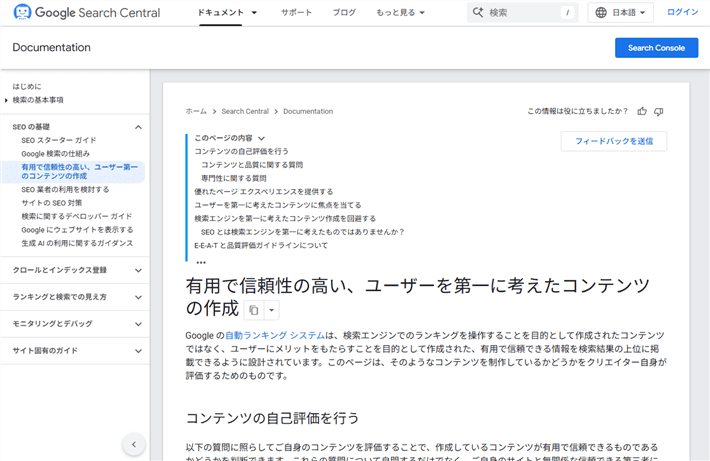
Task: Expand the クロールとインデックス登録 section
Action: (x=138, y=270)
